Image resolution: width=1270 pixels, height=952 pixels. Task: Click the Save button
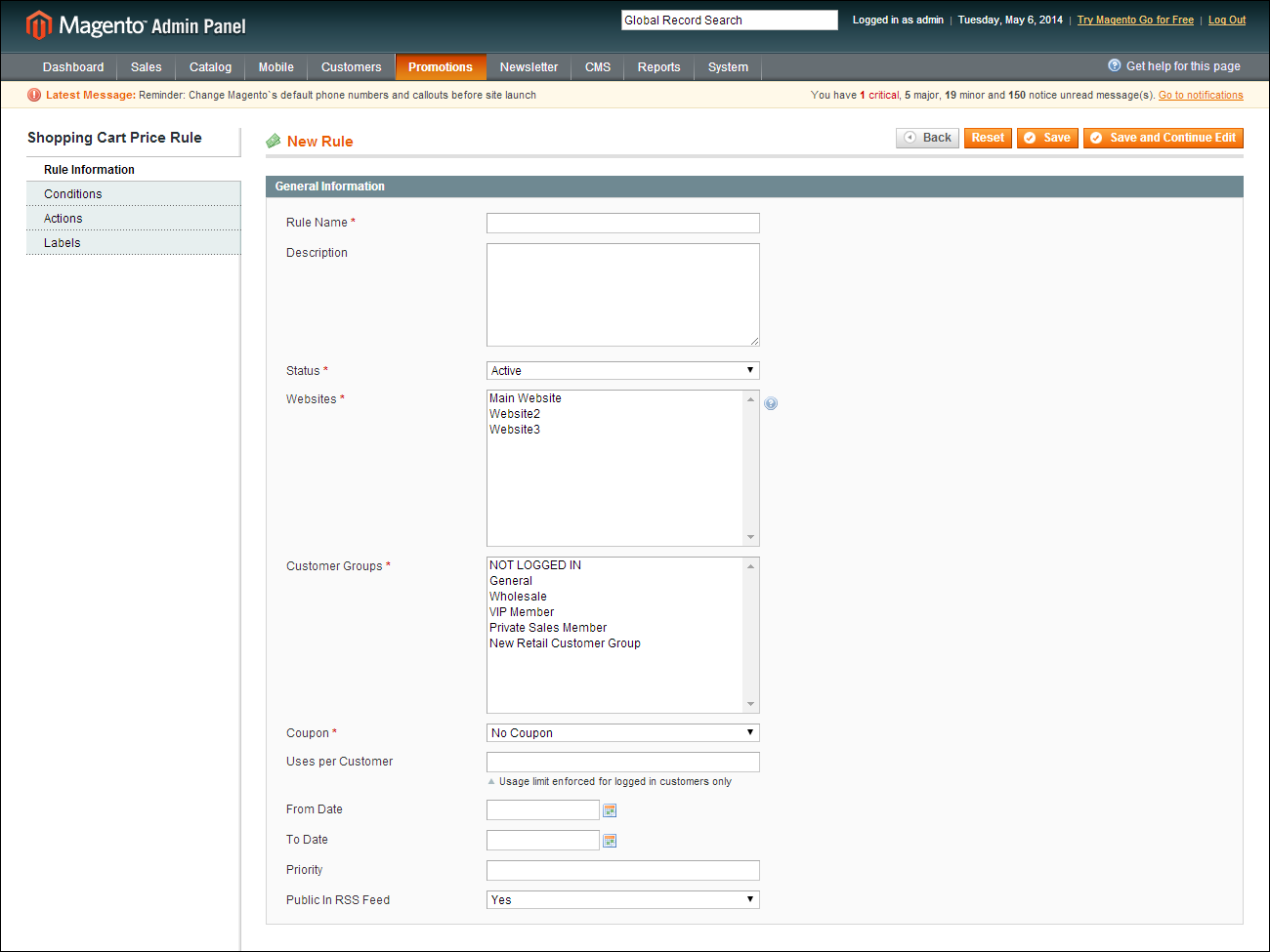click(1047, 138)
